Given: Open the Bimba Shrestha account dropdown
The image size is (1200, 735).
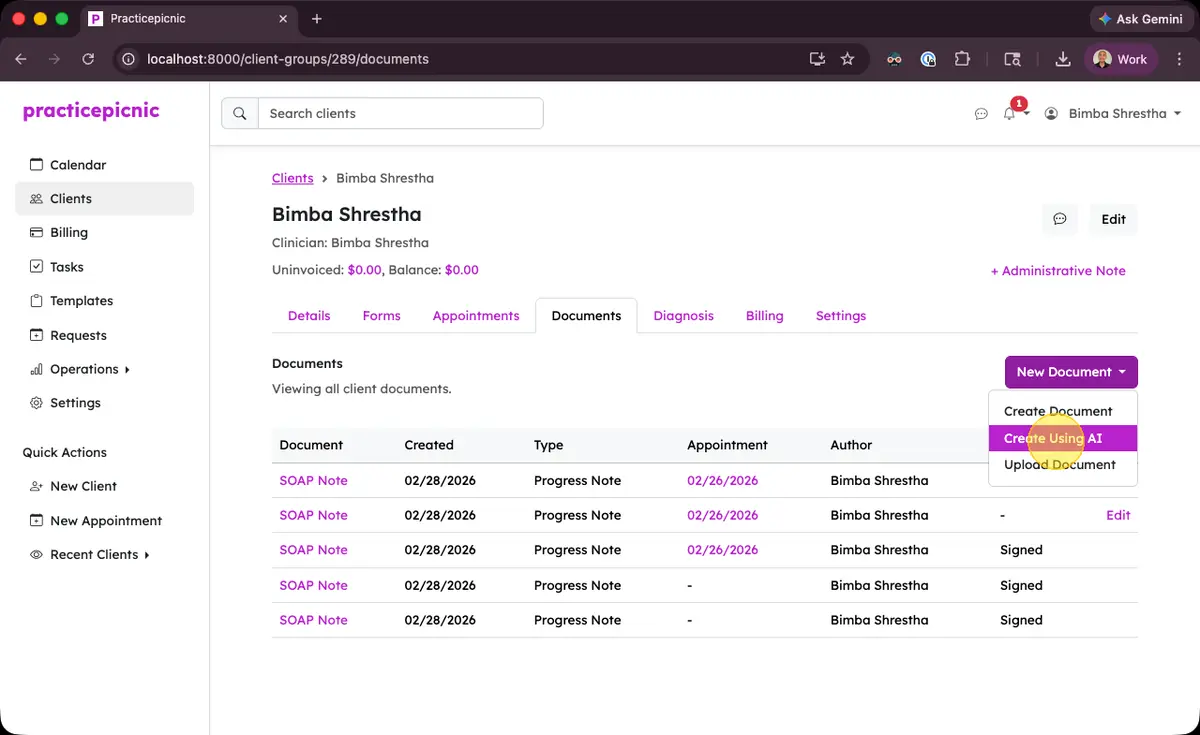Looking at the screenshot, I should pyautogui.click(x=1112, y=113).
